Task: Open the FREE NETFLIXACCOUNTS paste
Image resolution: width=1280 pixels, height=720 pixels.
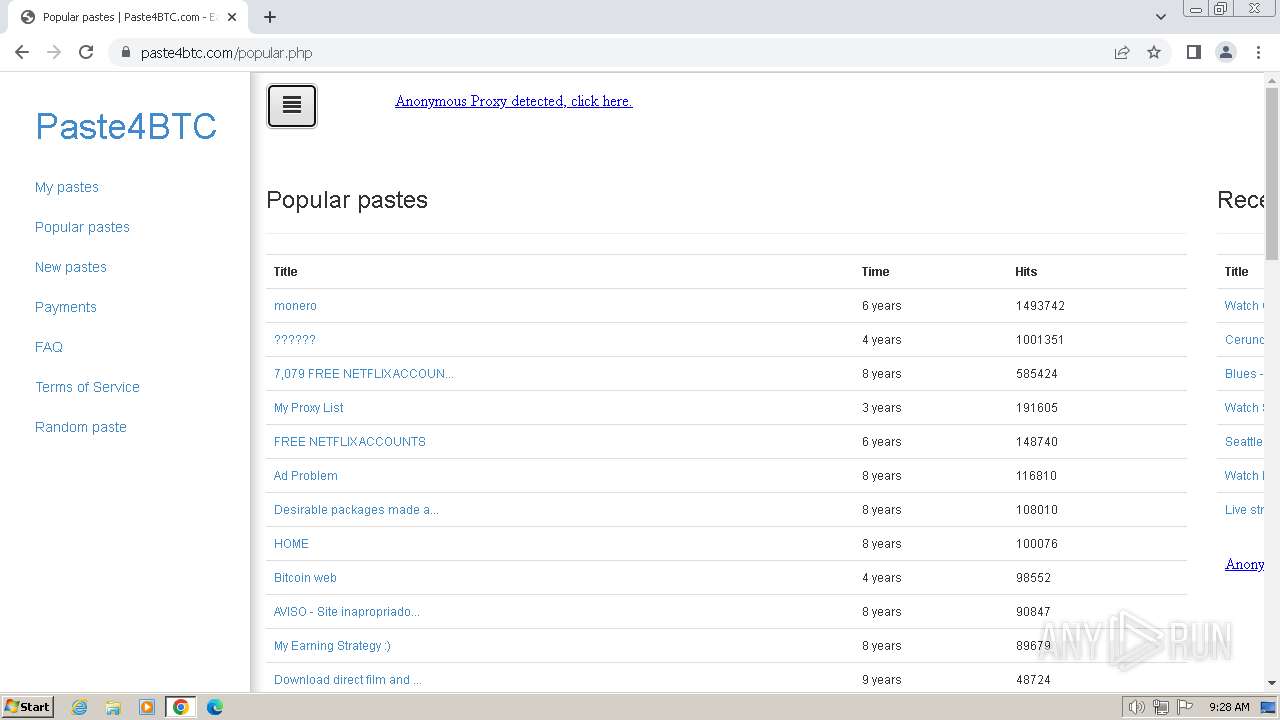Action: 350,442
